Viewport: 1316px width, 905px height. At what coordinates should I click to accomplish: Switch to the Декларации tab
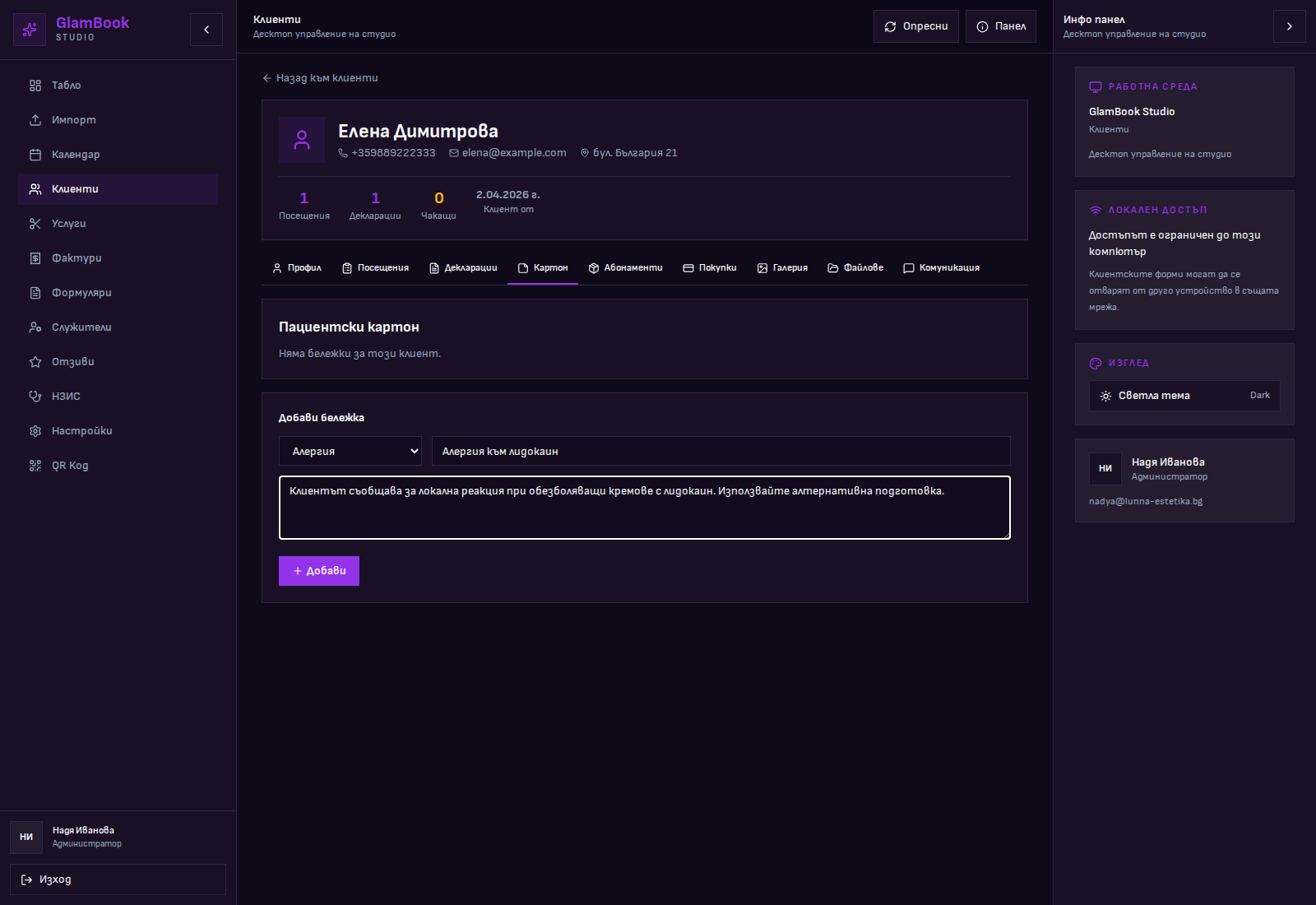463,268
